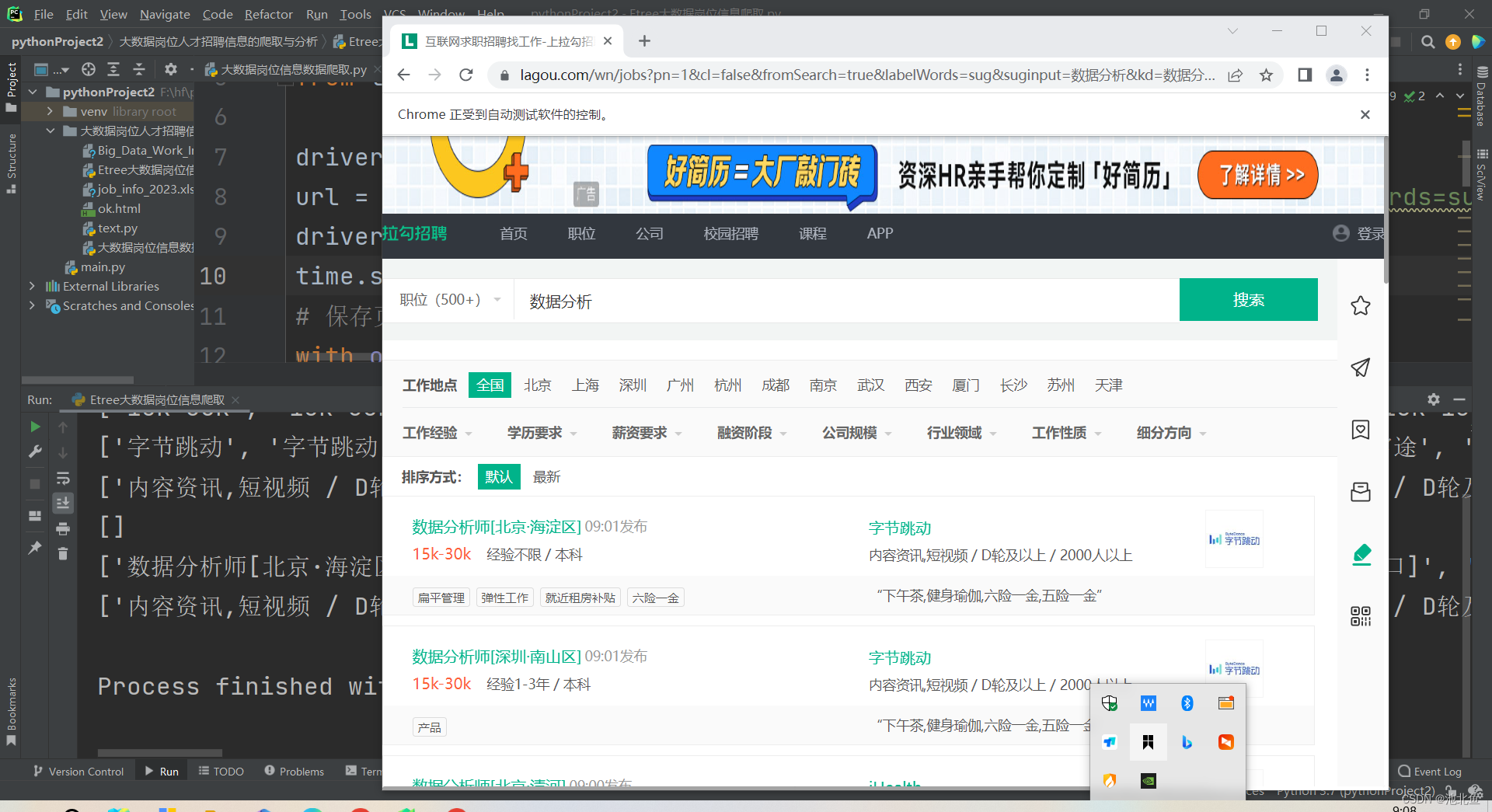Open 数据分析师[北京·海淀区] job link
Viewport: 1492px width, 812px height.
497,527
